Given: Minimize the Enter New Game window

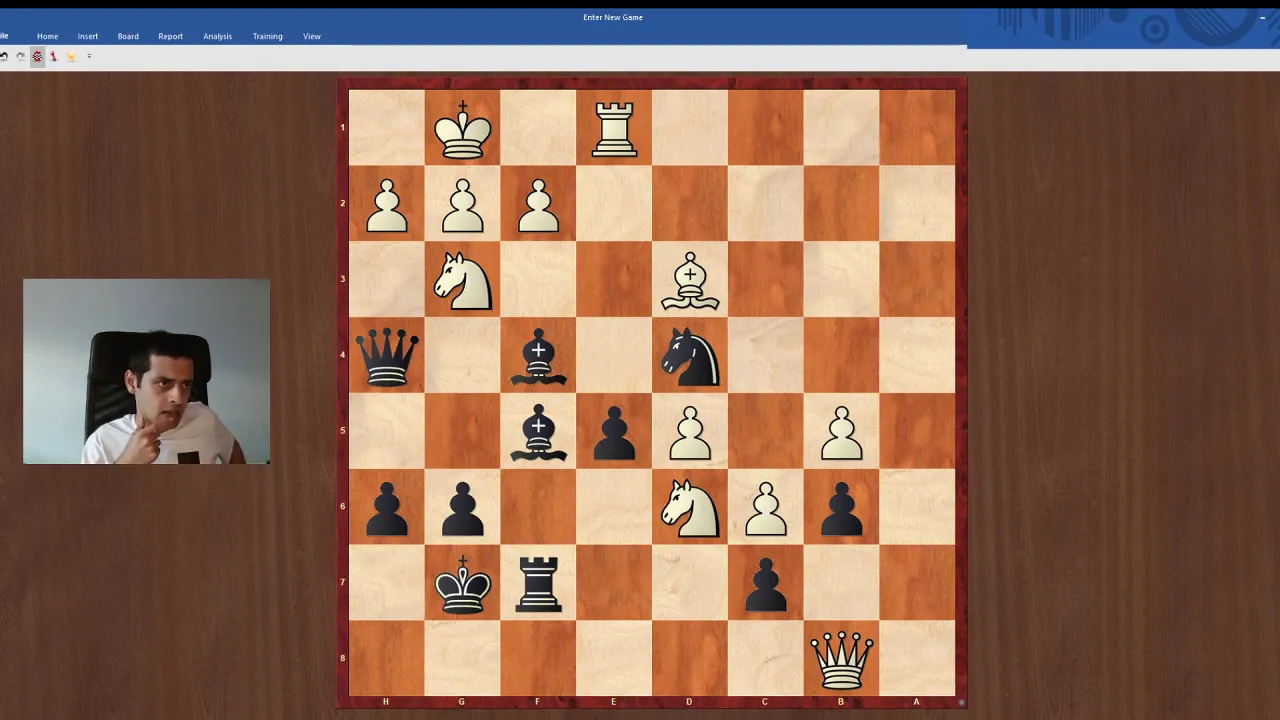Looking at the screenshot, I should [1262, 17].
